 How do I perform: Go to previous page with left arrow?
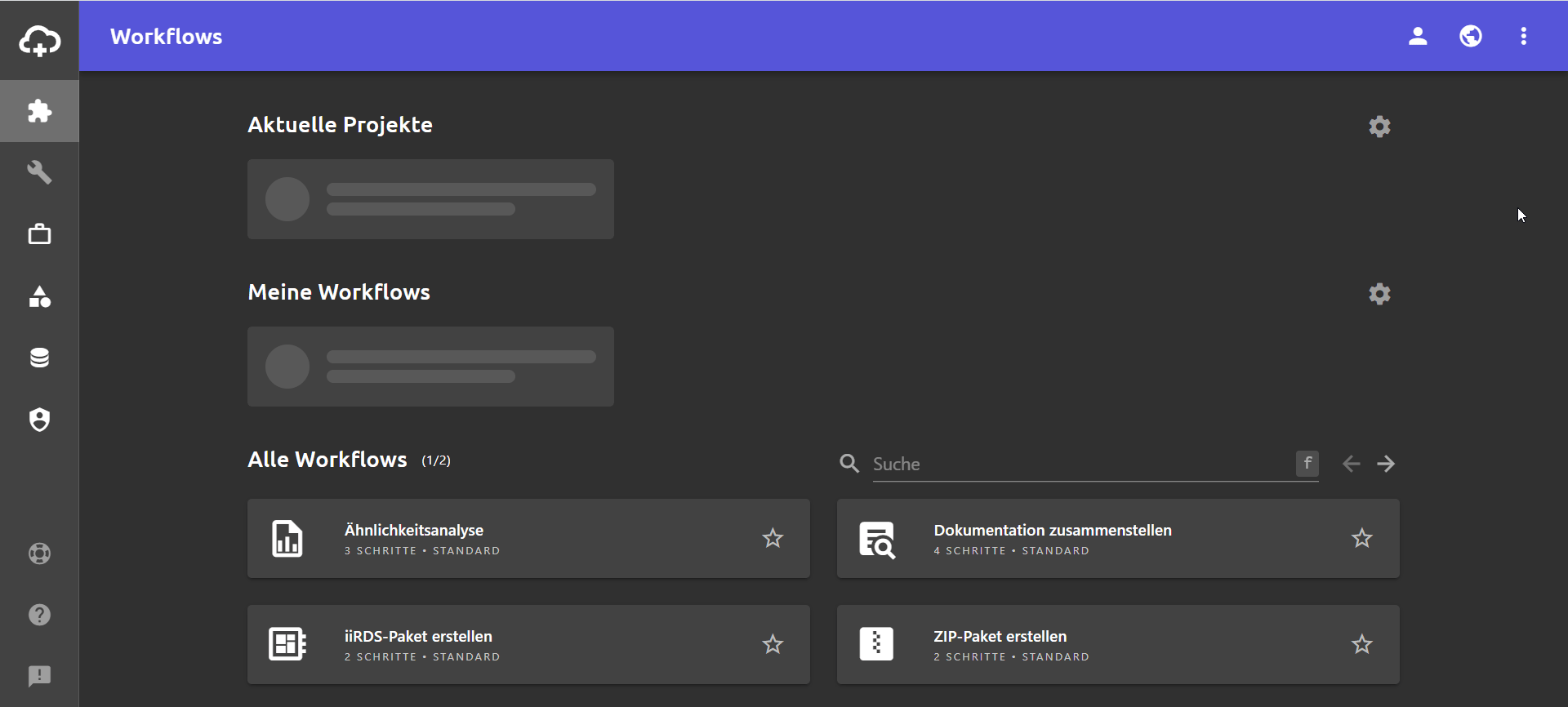coord(1351,464)
